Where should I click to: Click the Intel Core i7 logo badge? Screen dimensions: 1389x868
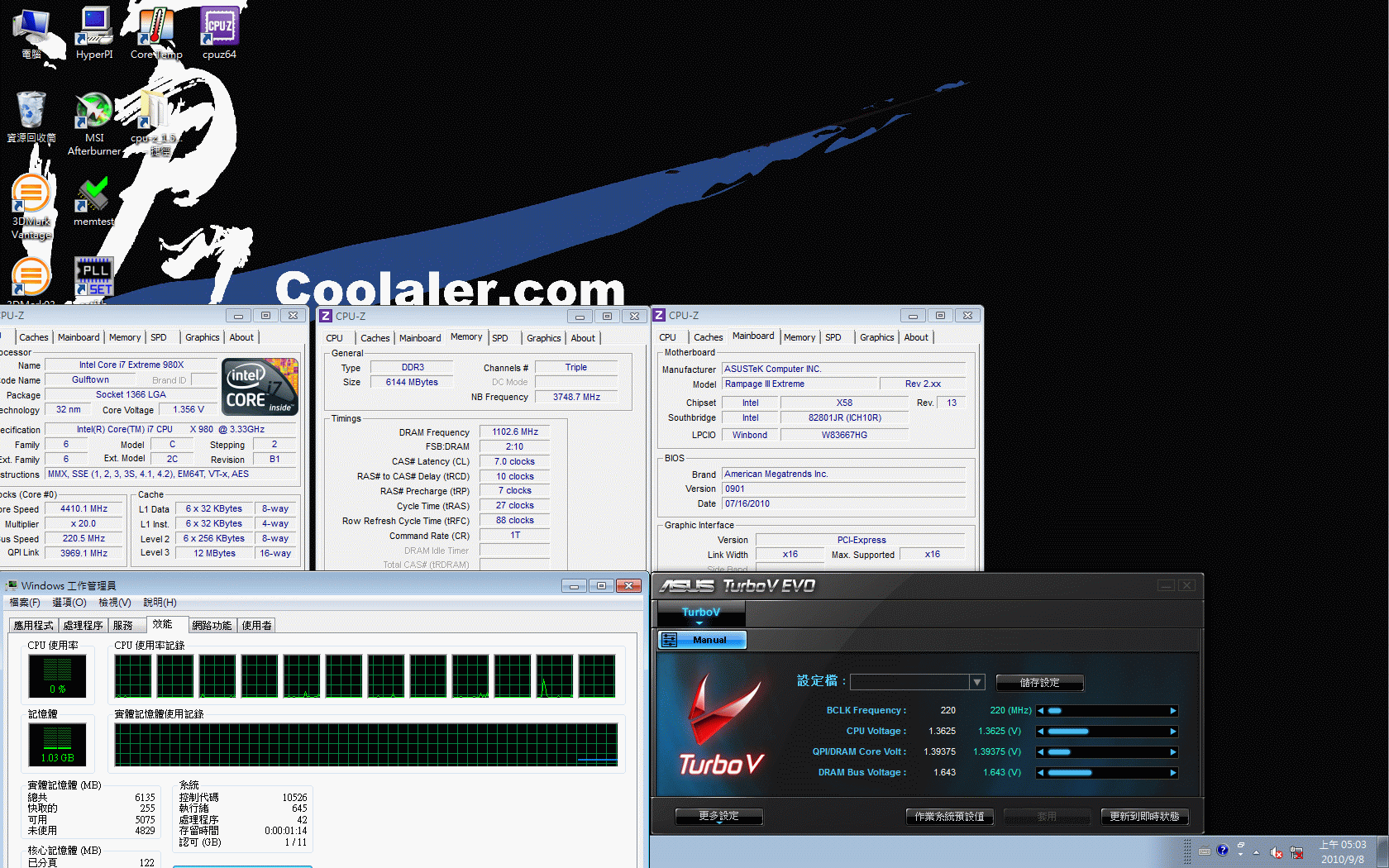click(x=260, y=386)
